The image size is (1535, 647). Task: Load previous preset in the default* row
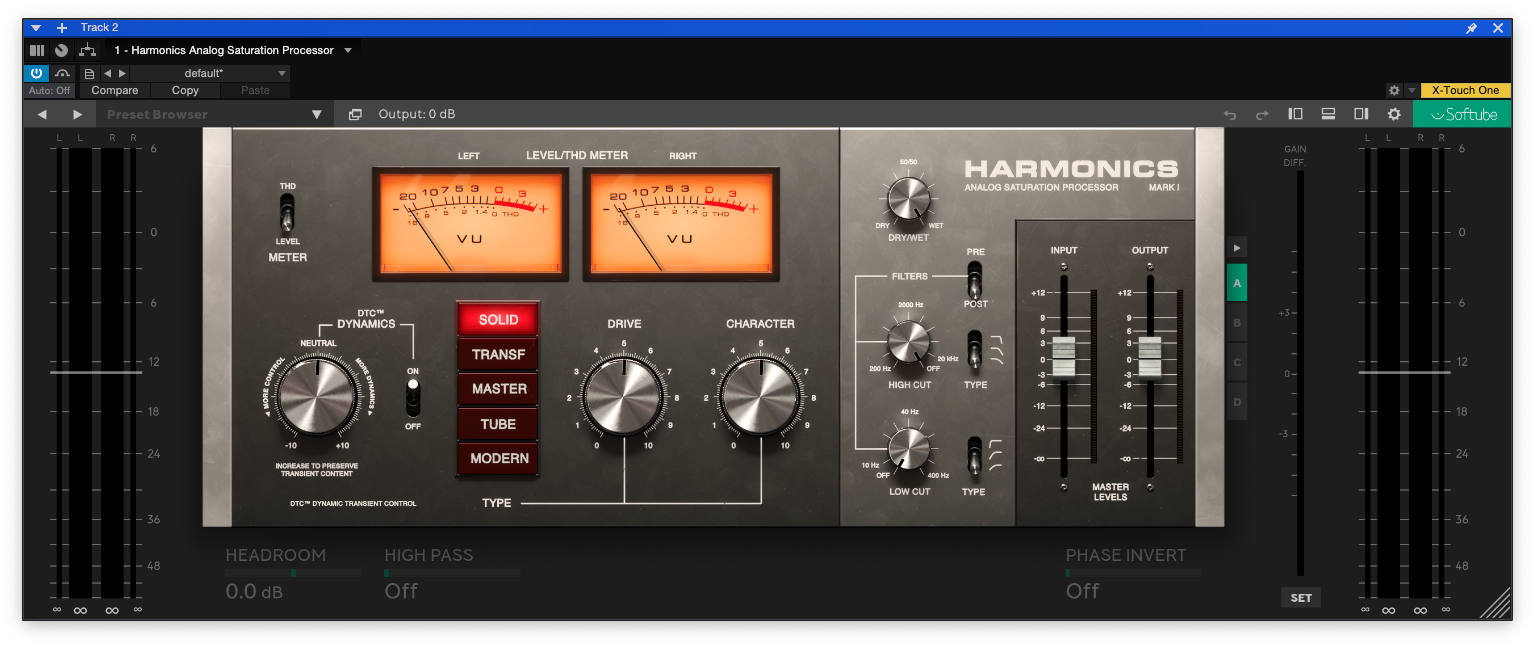coord(108,73)
